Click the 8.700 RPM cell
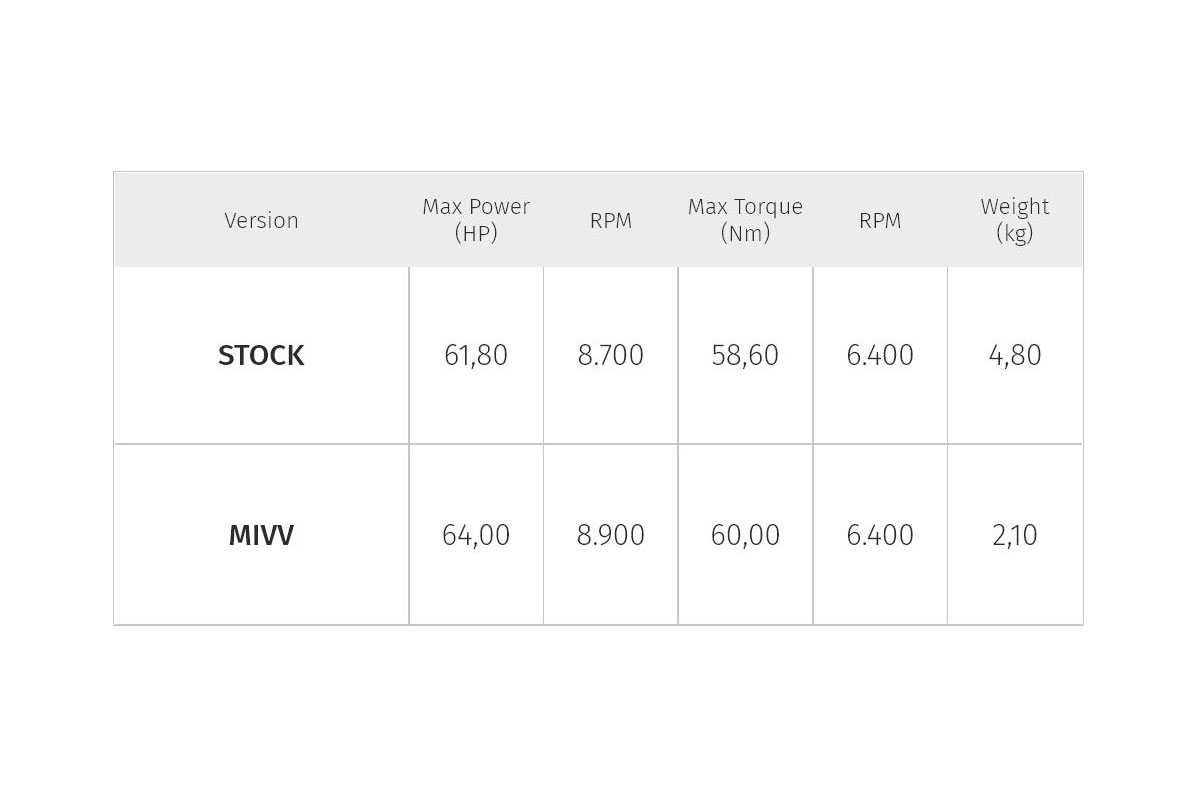1200x800 pixels. point(611,356)
